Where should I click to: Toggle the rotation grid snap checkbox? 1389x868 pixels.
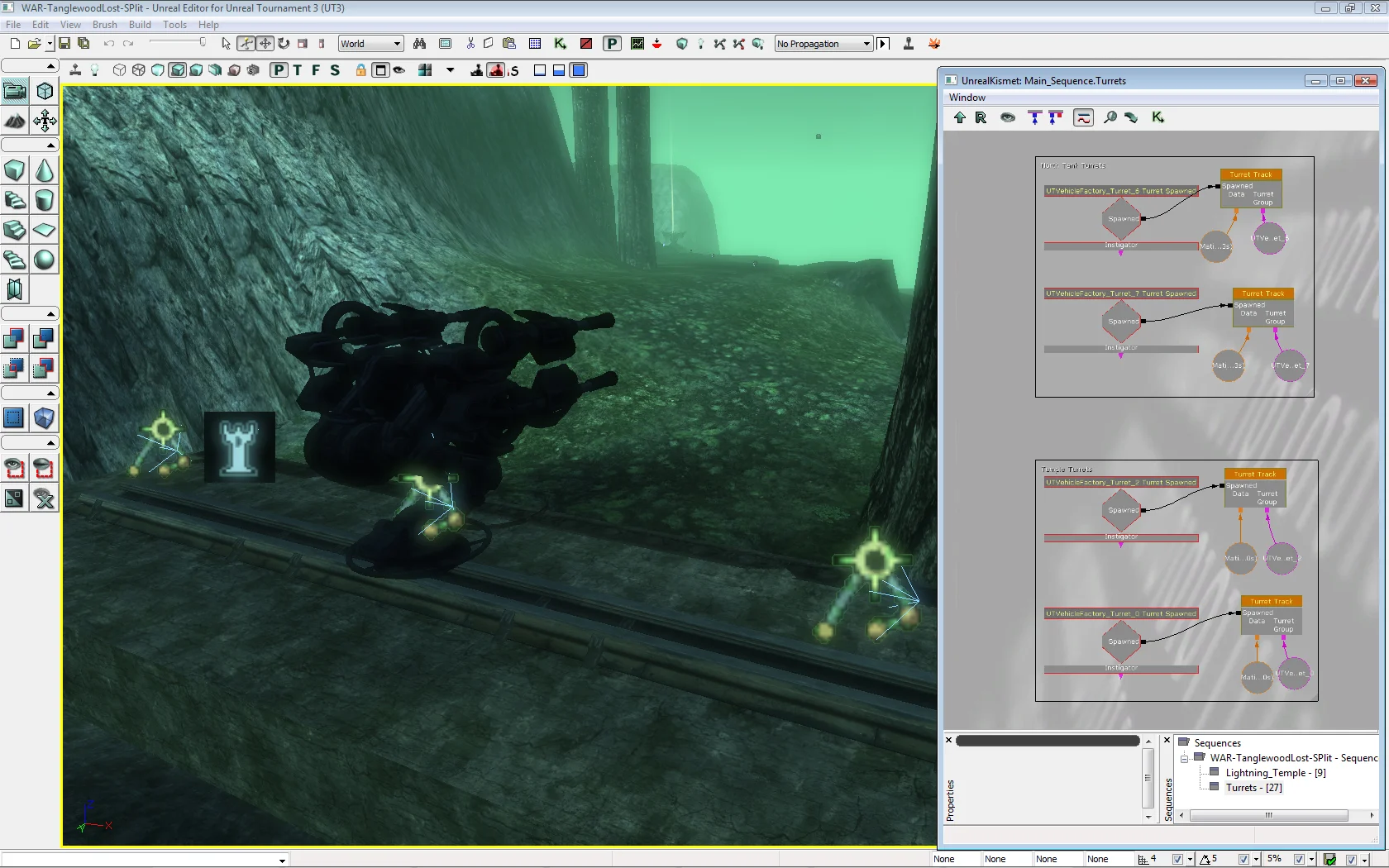(x=1243, y=860)
